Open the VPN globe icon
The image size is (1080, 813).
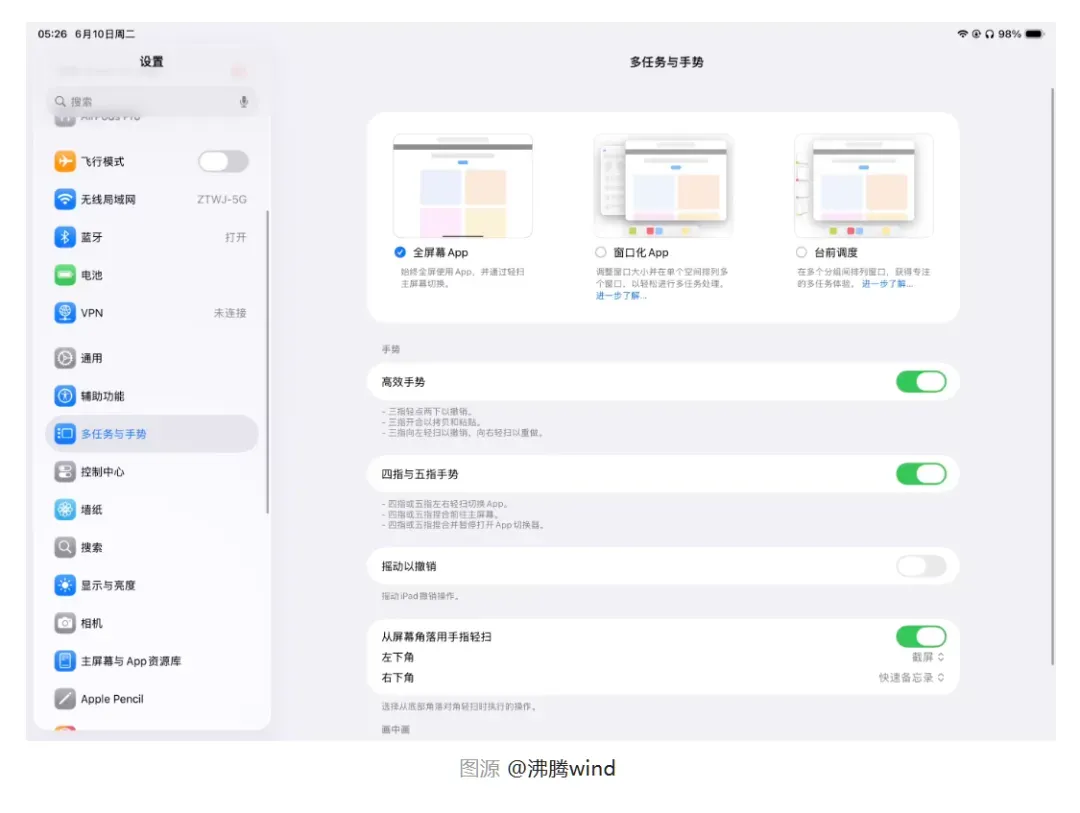[x=65, y=313]
